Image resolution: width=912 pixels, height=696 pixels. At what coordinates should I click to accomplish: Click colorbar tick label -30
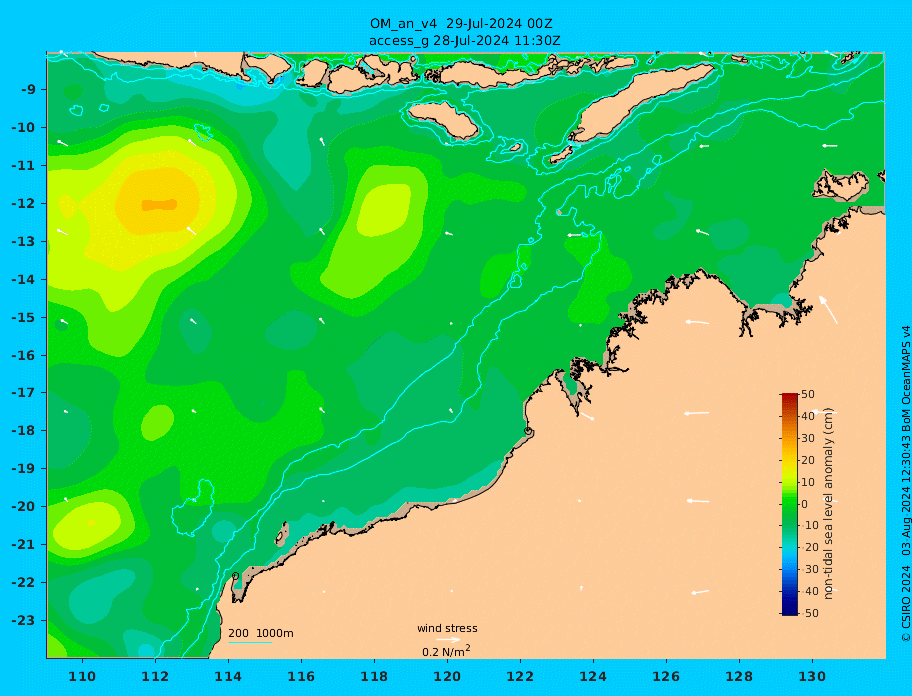tap(810, 569)
